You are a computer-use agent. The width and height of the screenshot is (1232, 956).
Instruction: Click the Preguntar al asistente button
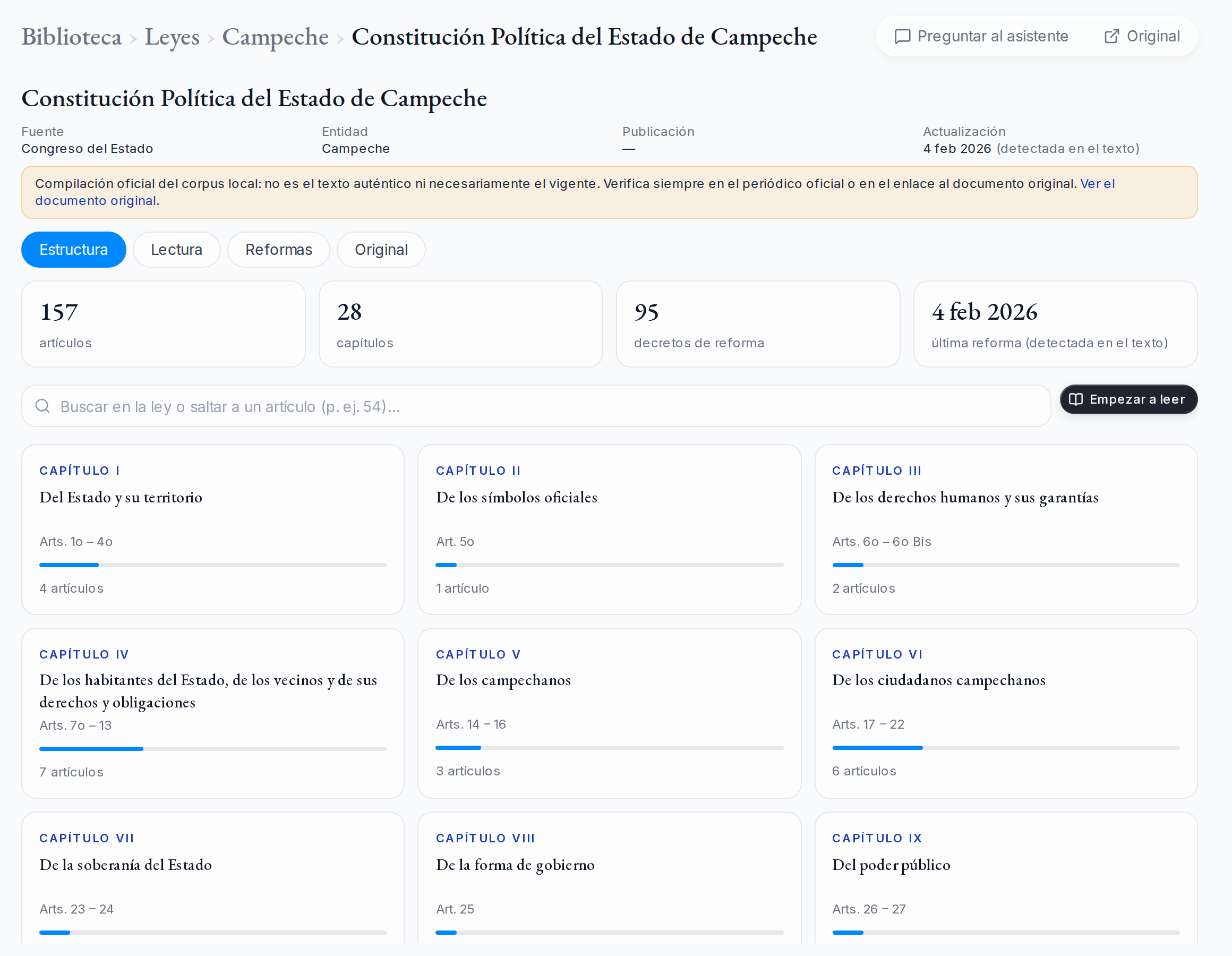pos(981,37)
